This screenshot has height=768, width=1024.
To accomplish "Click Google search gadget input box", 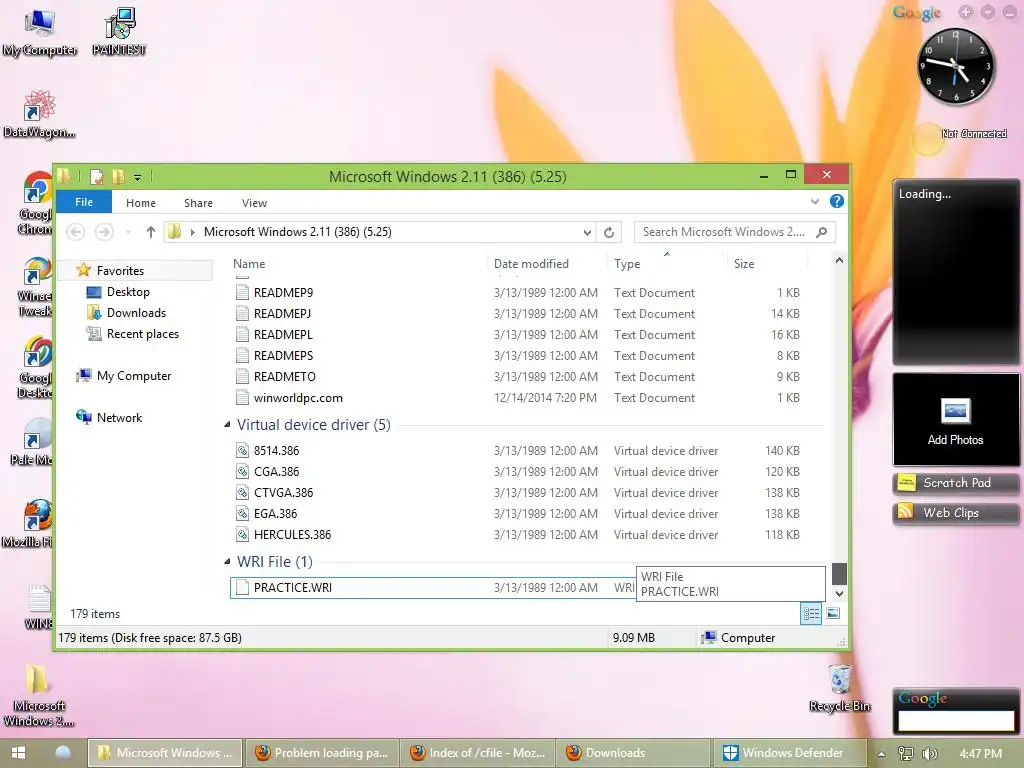I will click(955, 720).
